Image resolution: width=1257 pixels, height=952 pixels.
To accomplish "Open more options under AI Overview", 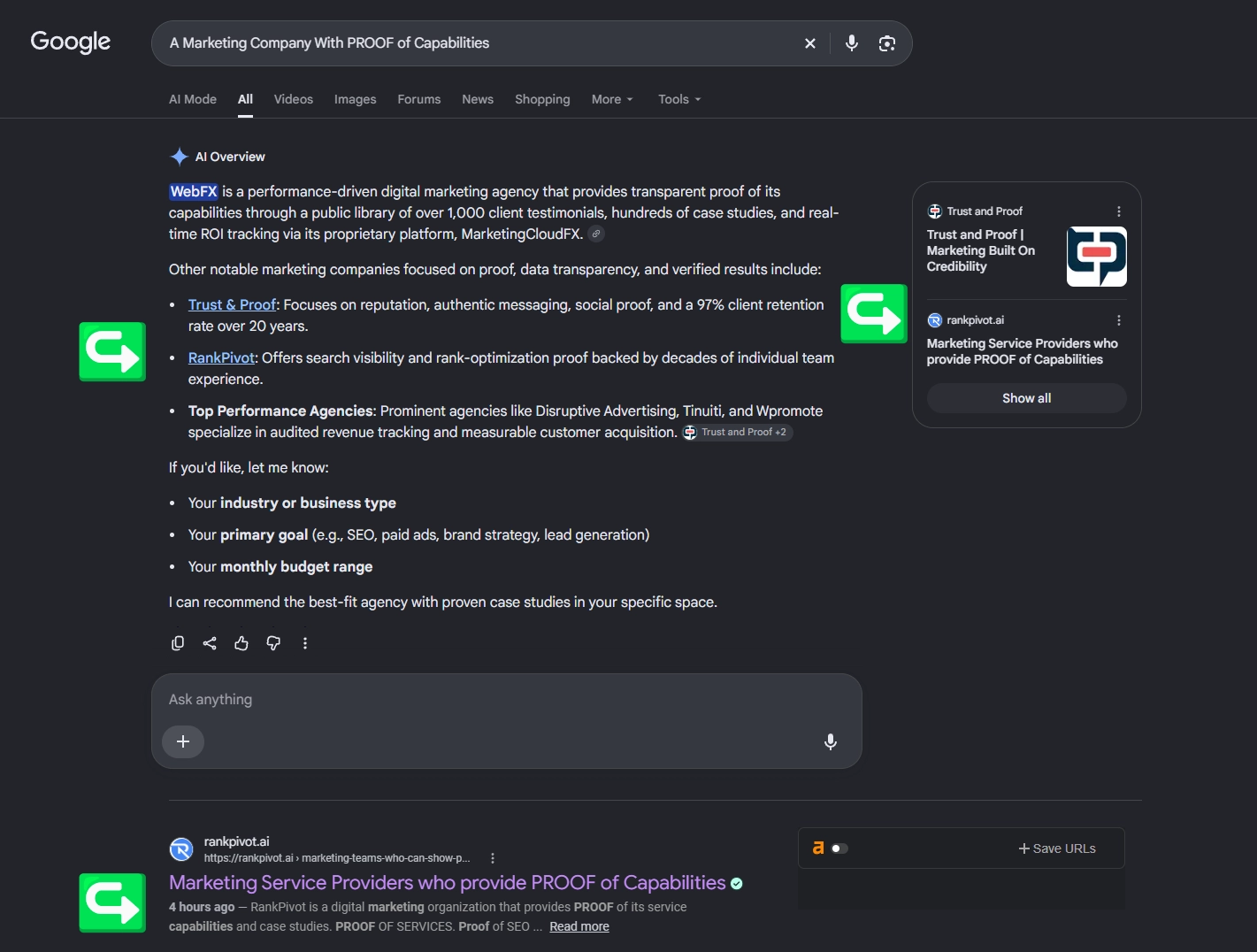I will point(305,643).
